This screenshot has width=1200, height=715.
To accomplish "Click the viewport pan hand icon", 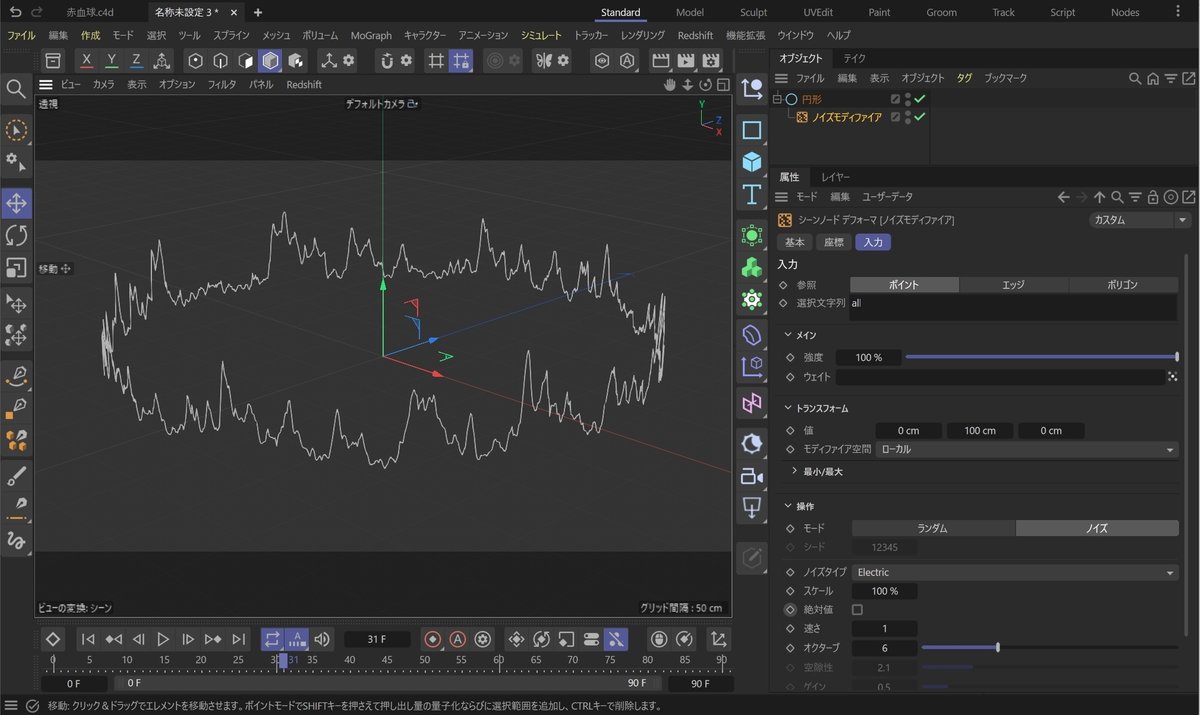I will point(671,85).
